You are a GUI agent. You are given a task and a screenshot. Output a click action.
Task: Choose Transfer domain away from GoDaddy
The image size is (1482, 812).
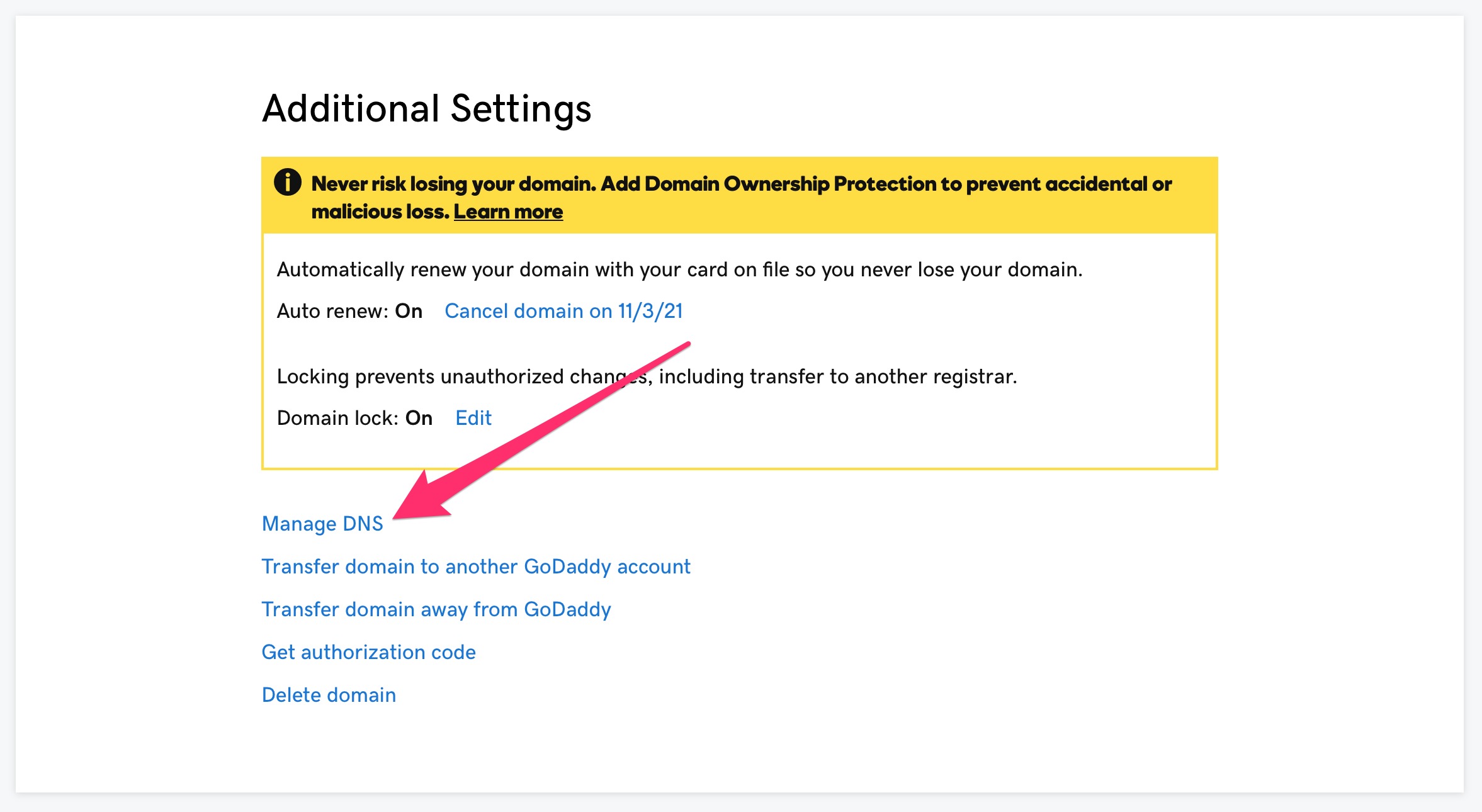[436, 609]
